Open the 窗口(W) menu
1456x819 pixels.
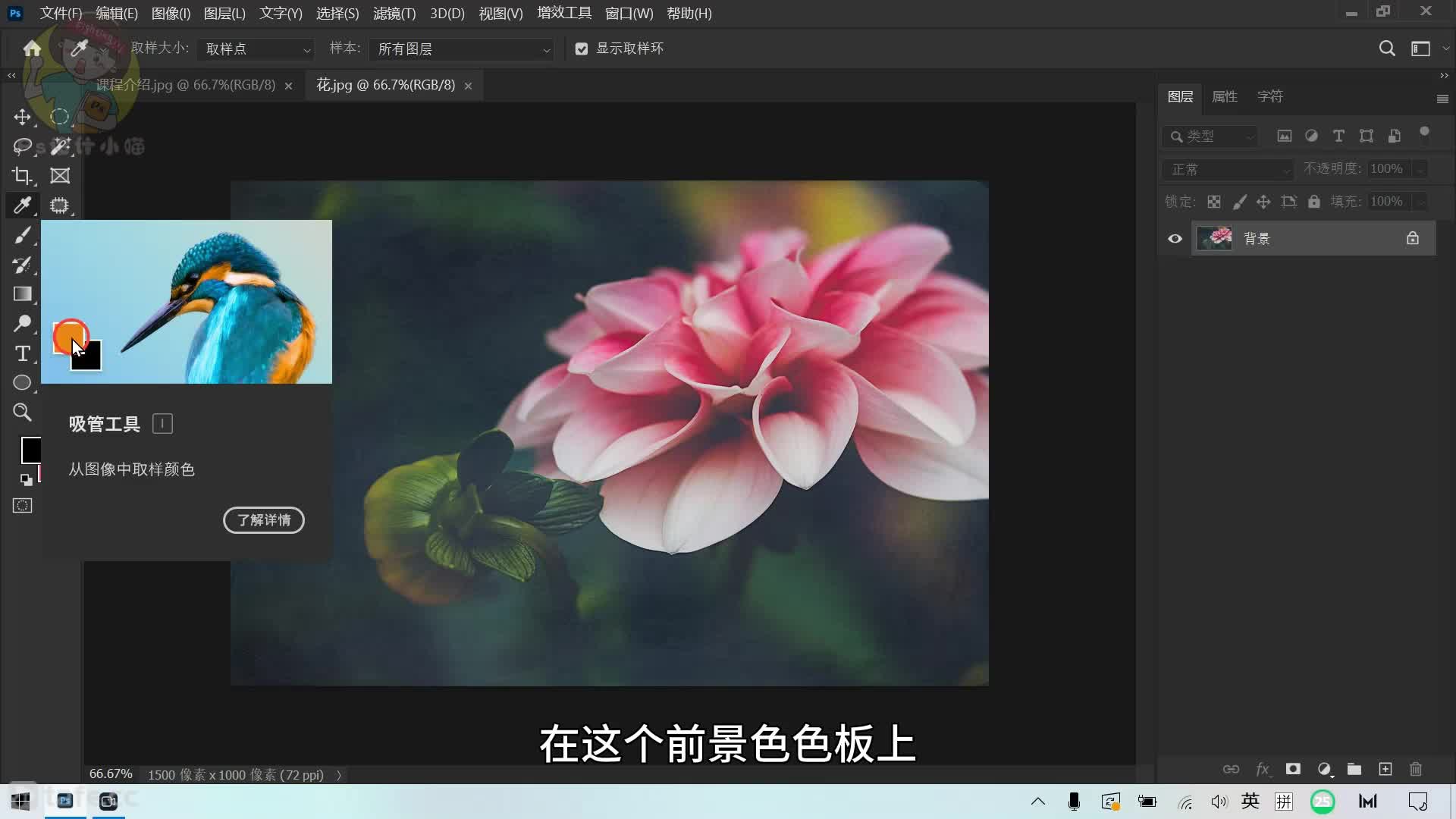tap(629, 14)
